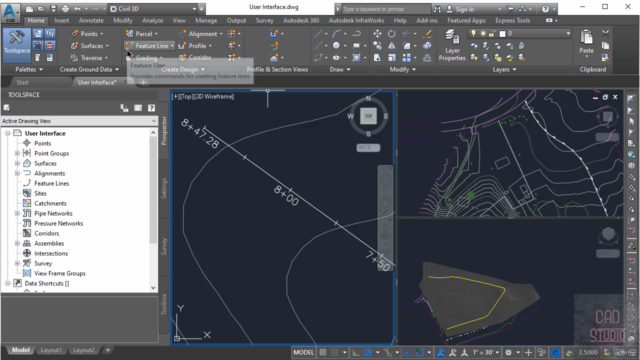Toggle grid display in status bar

point(323,352)
